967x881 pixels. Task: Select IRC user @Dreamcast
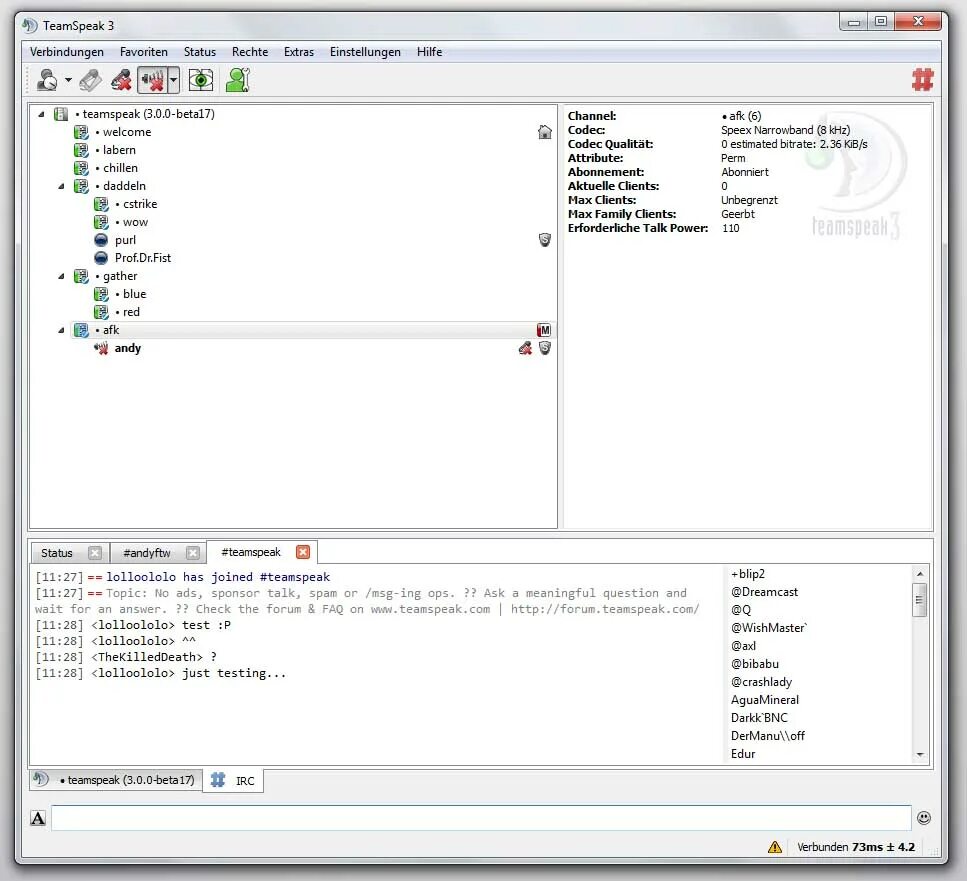764,592
